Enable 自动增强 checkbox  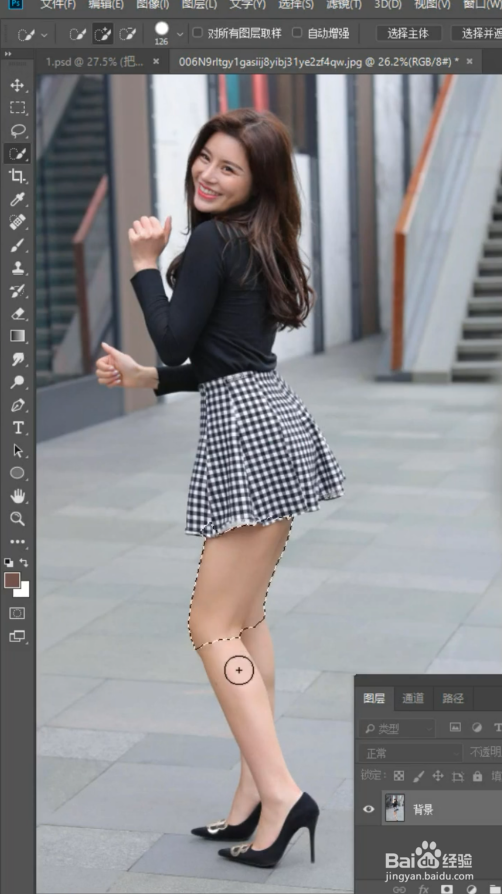[297, 32]
